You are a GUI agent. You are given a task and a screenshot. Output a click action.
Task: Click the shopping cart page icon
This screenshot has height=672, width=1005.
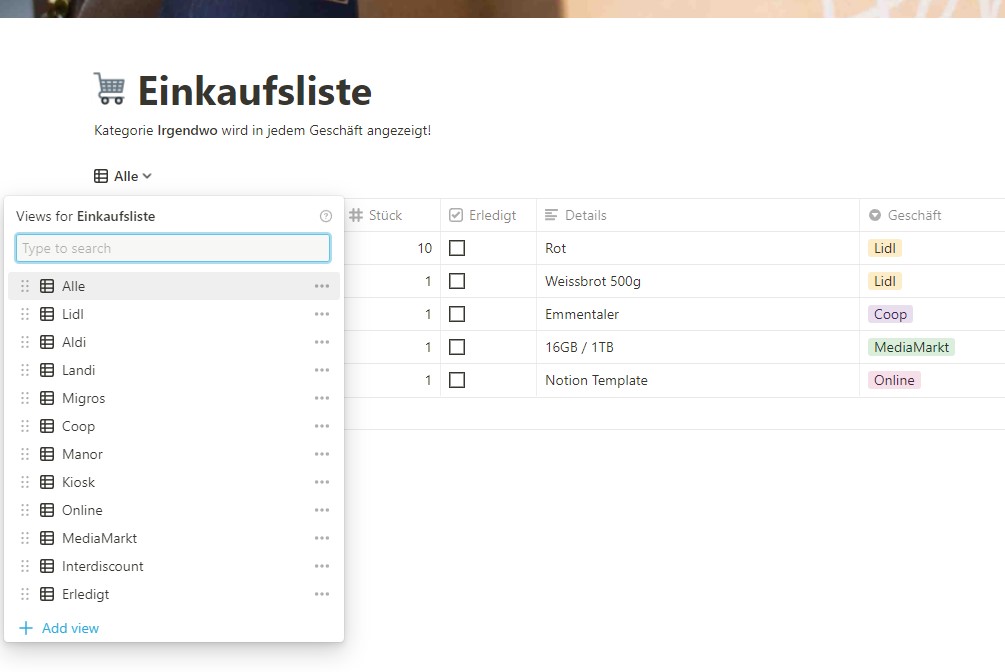tap(110, 89)
